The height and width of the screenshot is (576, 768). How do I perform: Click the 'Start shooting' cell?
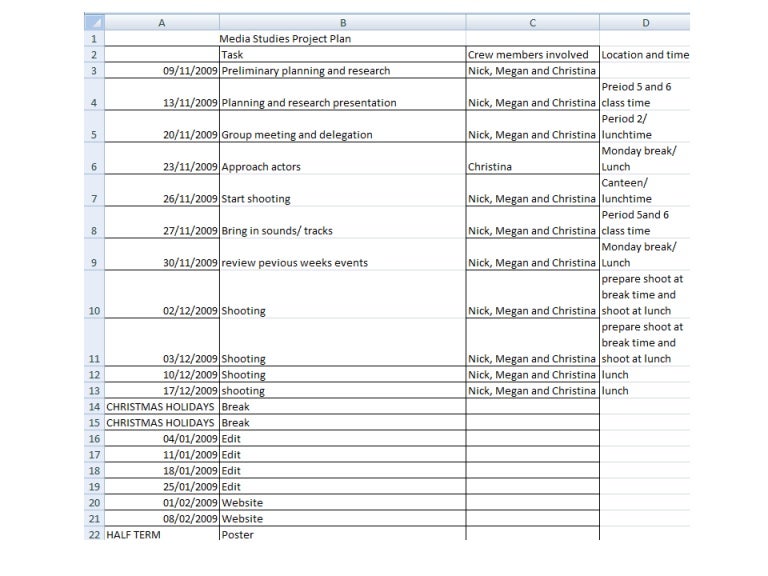[x=342, y=199]
